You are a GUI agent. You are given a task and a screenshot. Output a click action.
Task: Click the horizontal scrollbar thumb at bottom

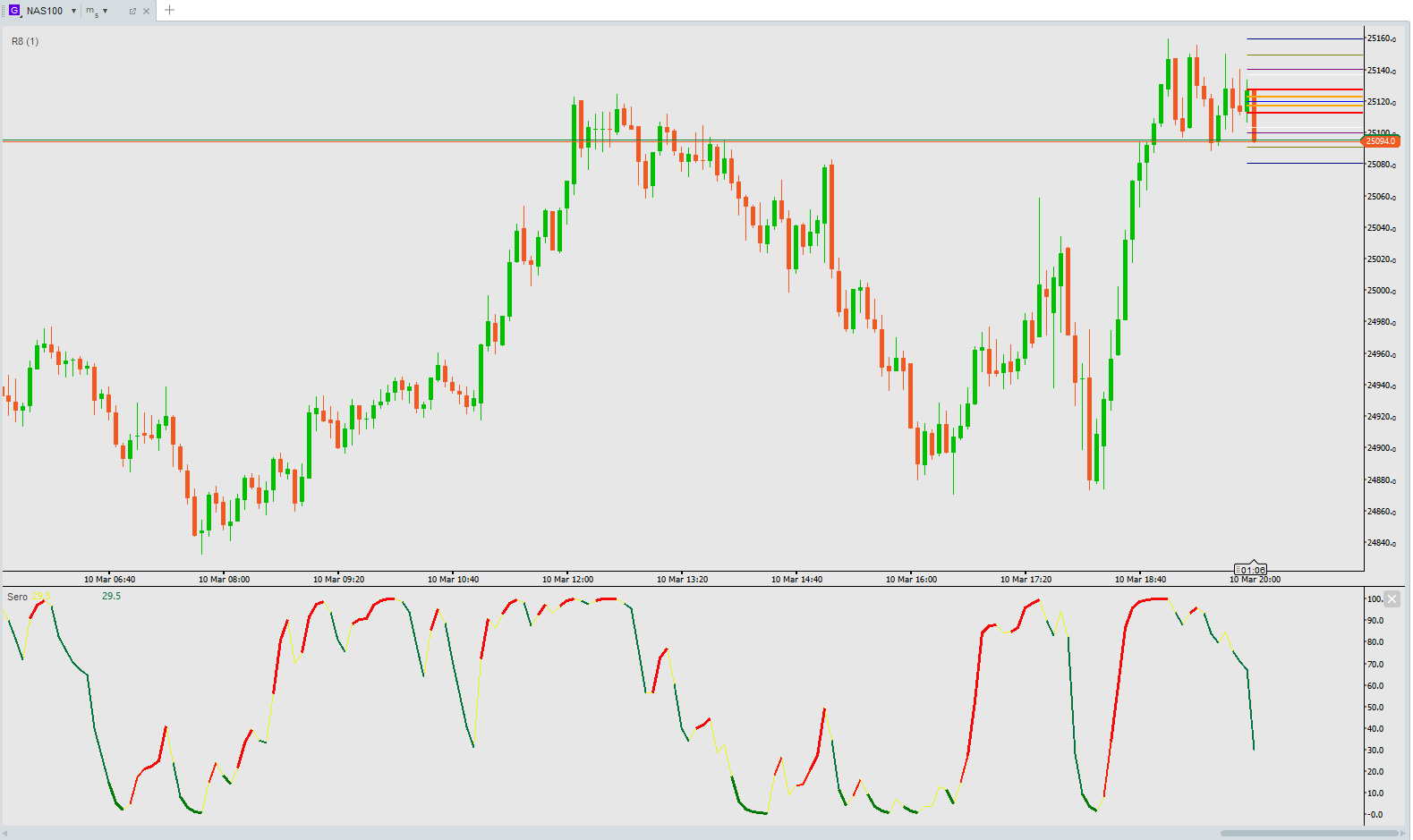pos(1308,833)
